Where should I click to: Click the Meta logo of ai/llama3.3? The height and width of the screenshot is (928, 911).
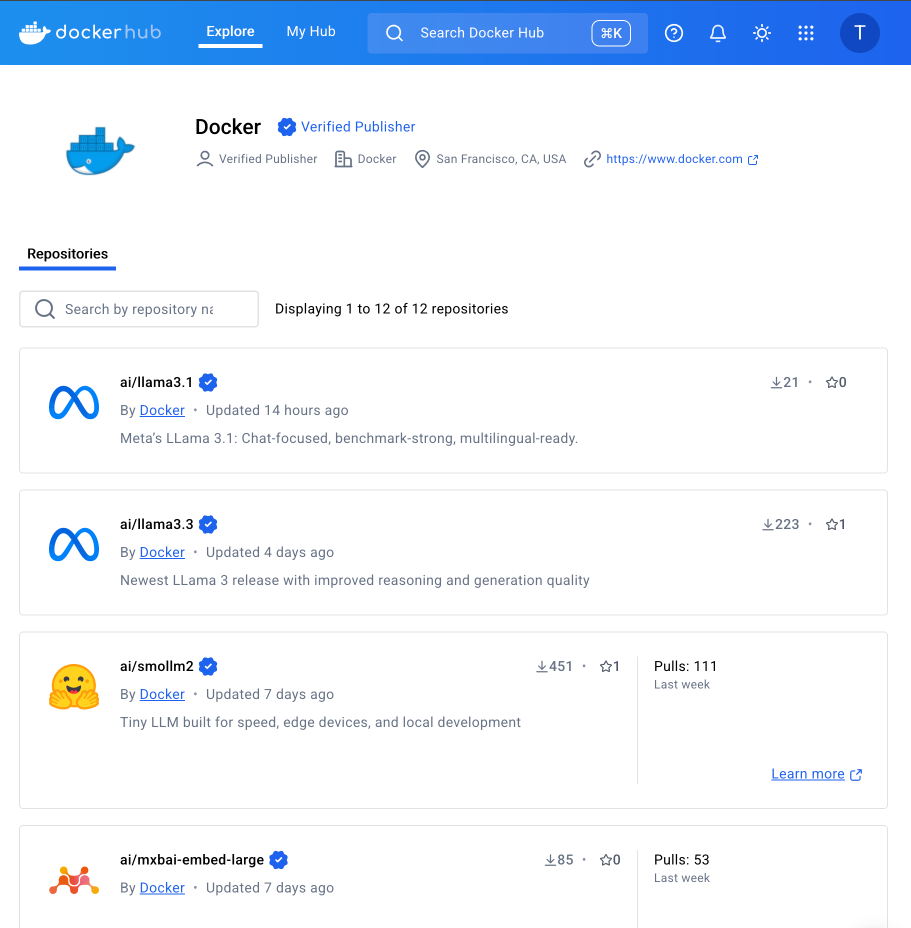74,544
